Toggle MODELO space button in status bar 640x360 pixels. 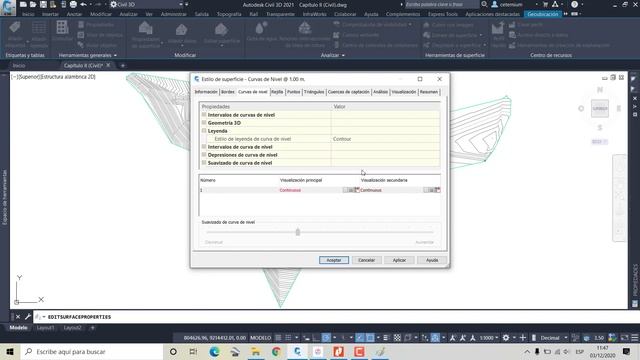260,338
